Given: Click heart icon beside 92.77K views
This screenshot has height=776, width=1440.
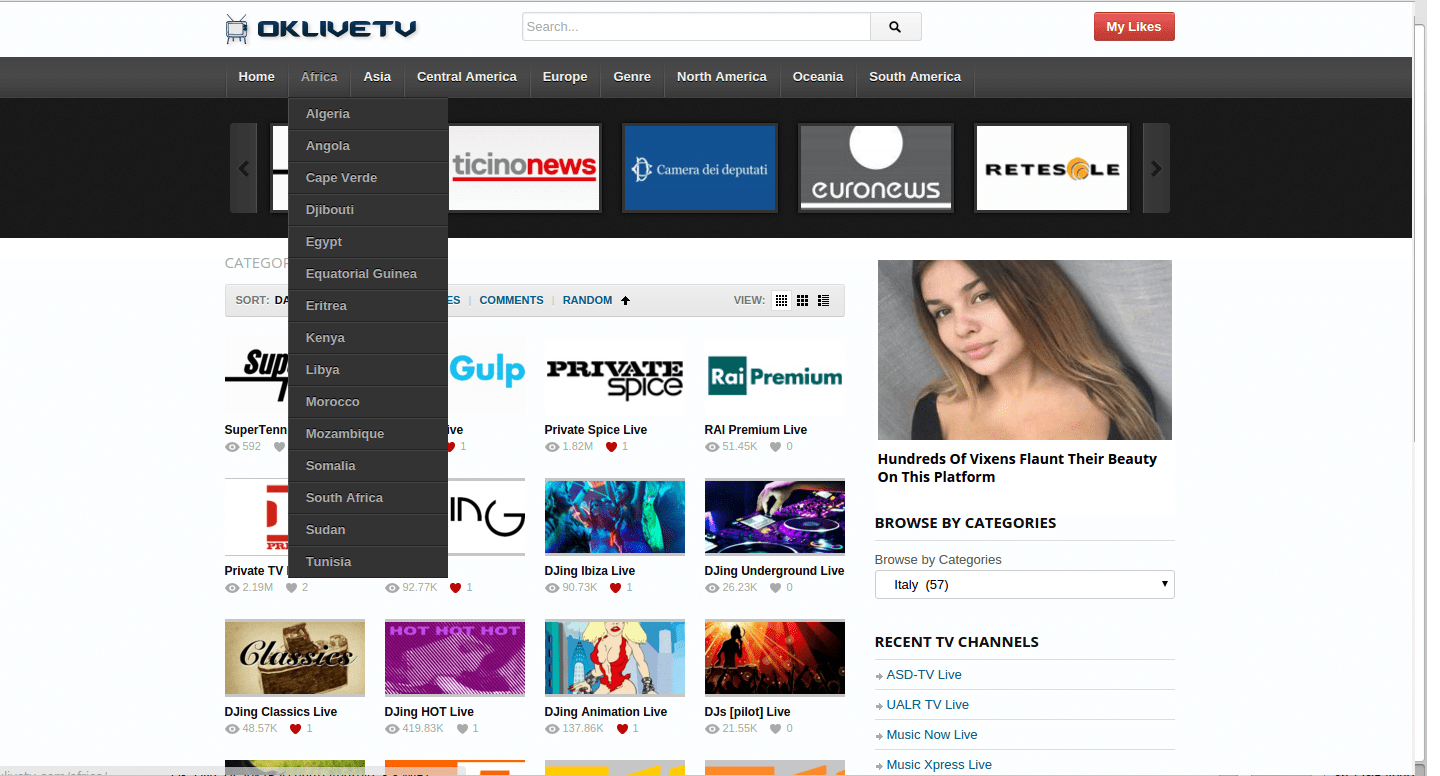Looking at the screenshot, I should (x=455, y=588).
